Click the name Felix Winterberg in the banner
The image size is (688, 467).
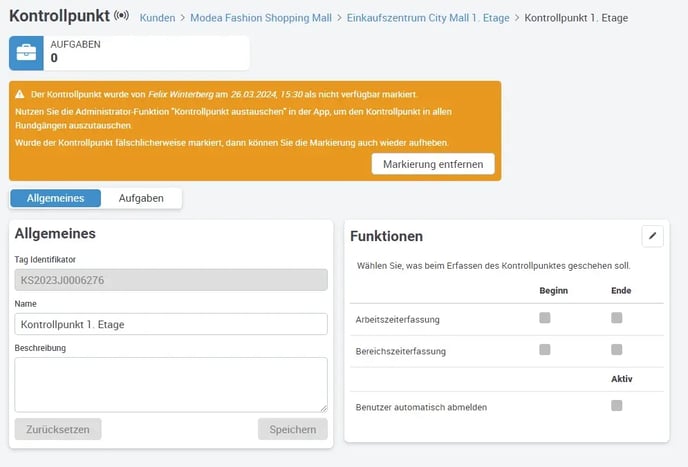(181, 94)
